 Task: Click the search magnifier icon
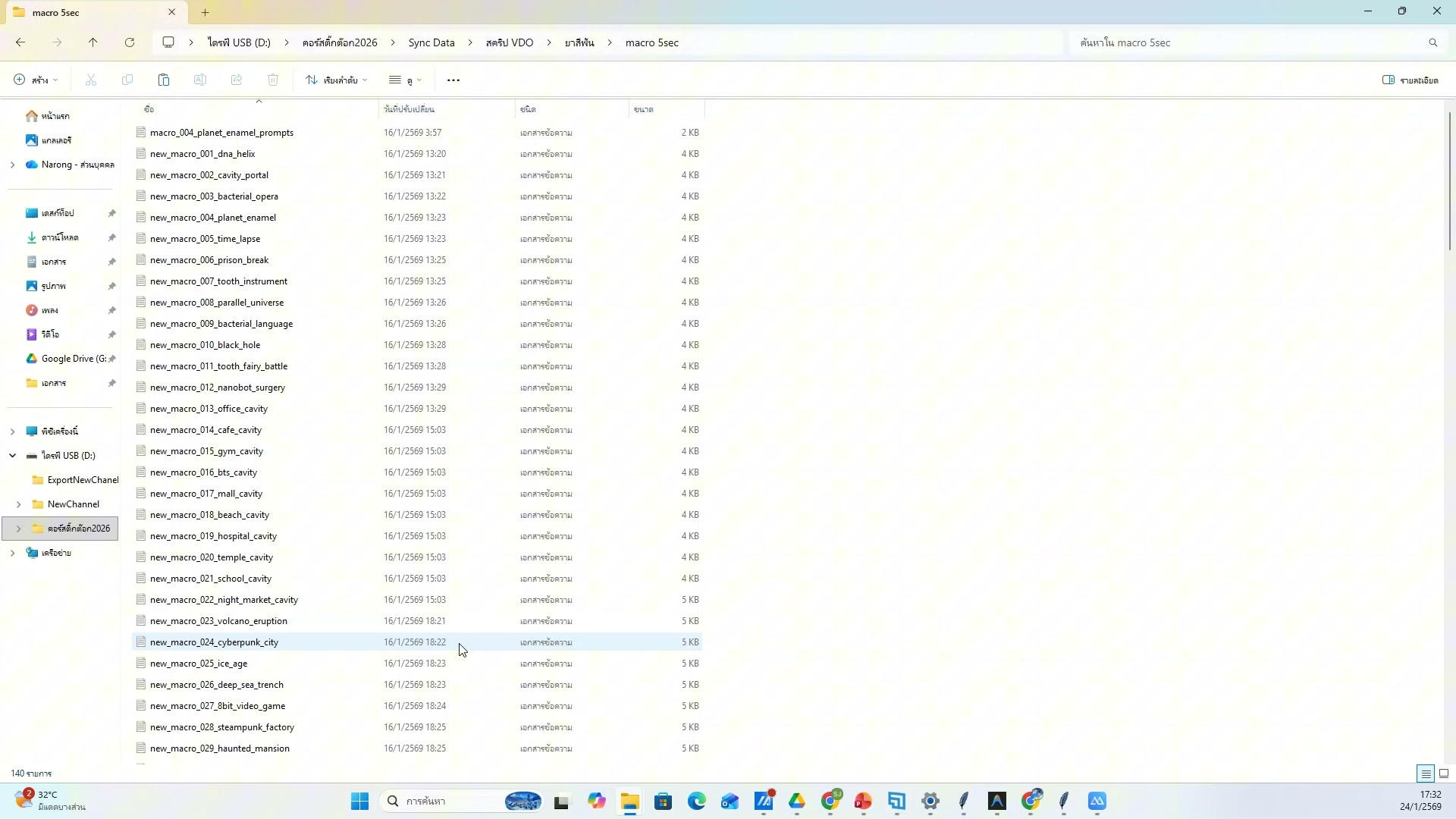click(x=1432, y=42)
